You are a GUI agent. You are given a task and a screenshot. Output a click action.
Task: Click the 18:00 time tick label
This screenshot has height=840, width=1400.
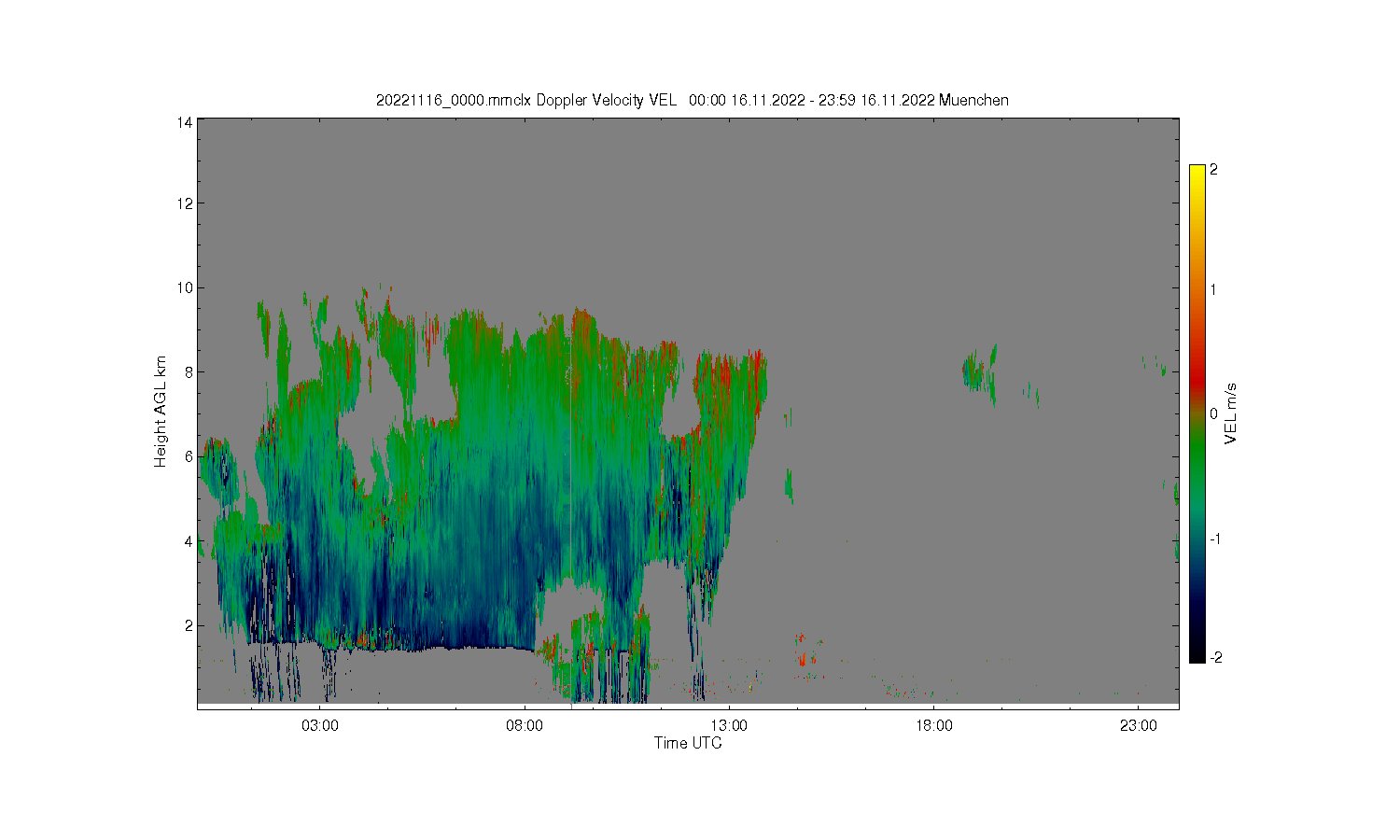point(933,726)
